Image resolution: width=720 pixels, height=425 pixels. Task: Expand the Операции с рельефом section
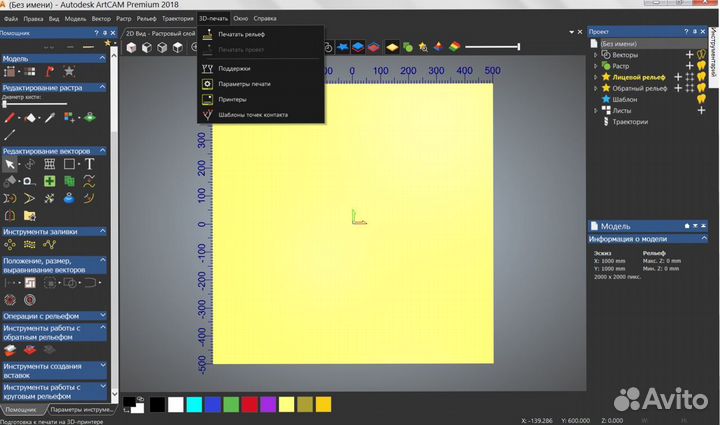102,315
